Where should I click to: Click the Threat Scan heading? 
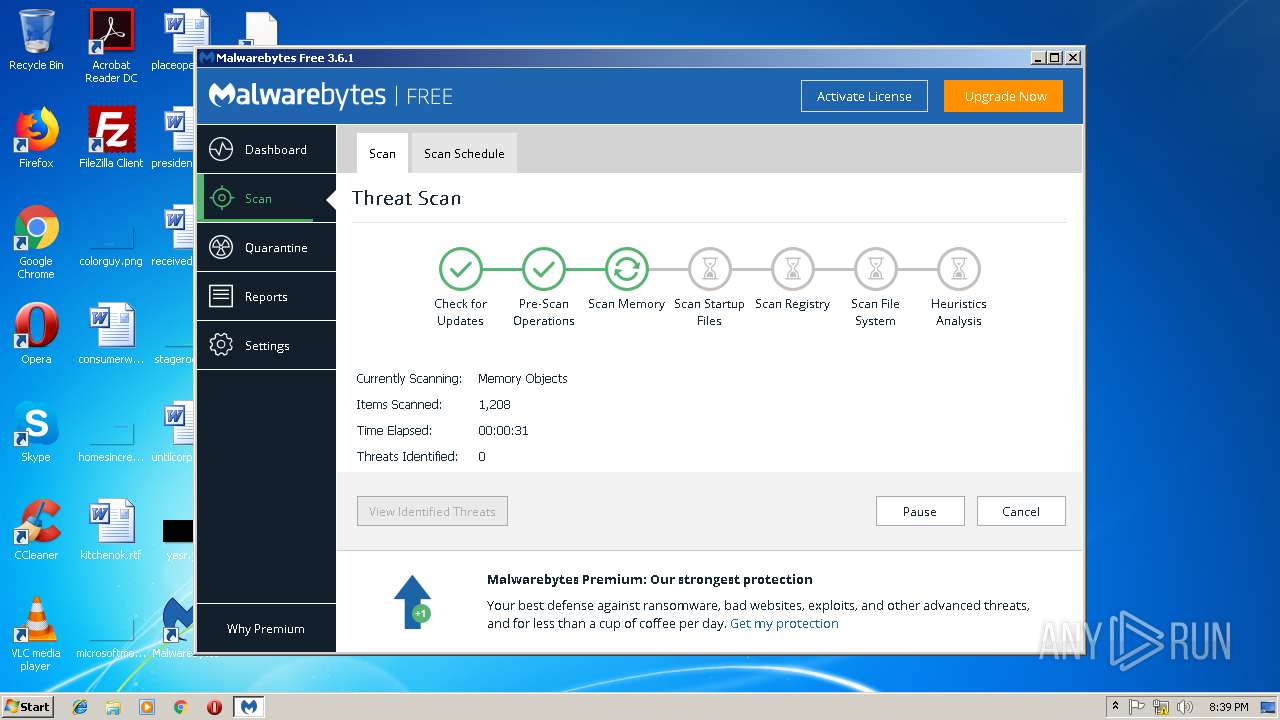[x=407, y=198]
